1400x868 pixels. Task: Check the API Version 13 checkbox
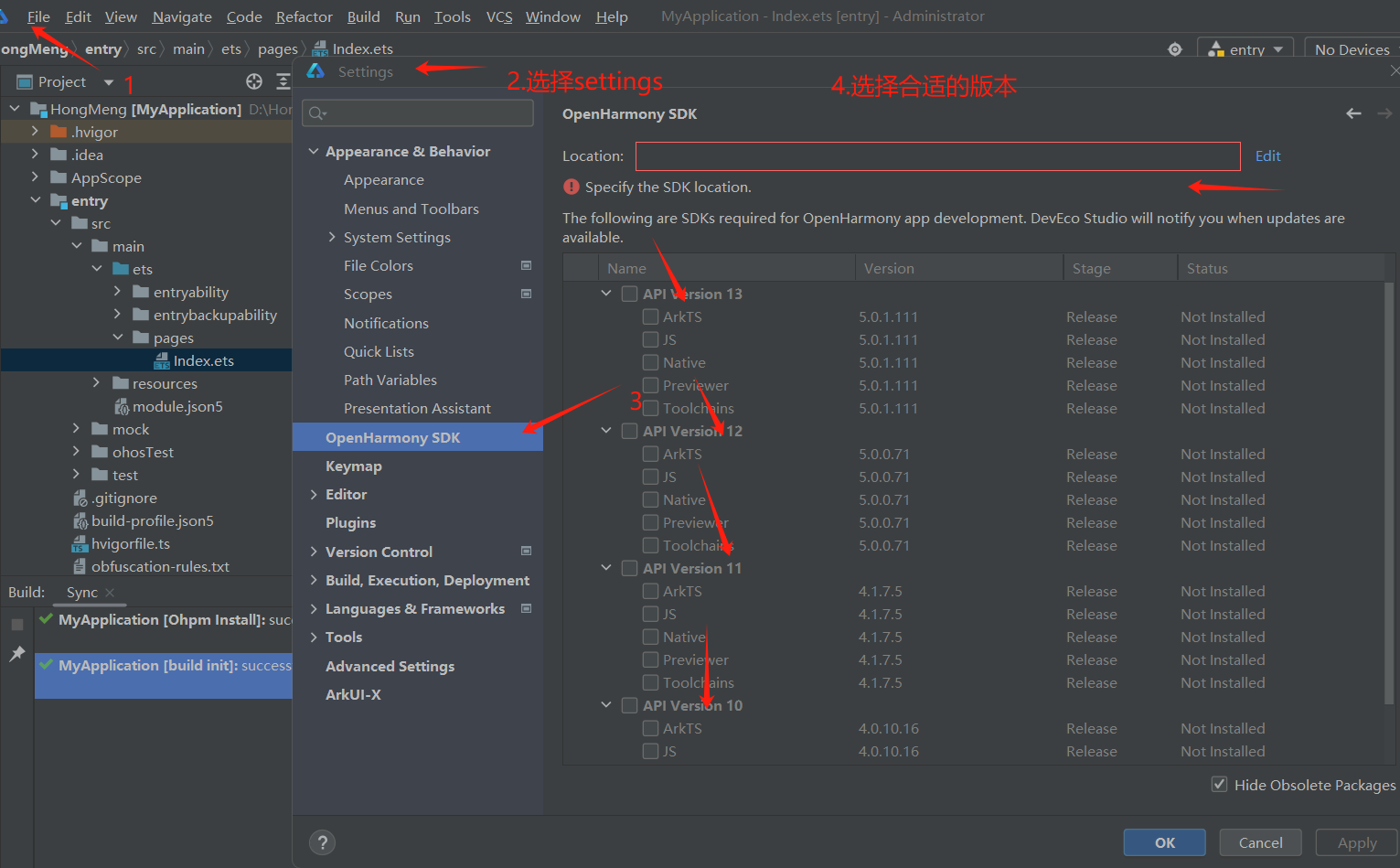coord(629,294)
